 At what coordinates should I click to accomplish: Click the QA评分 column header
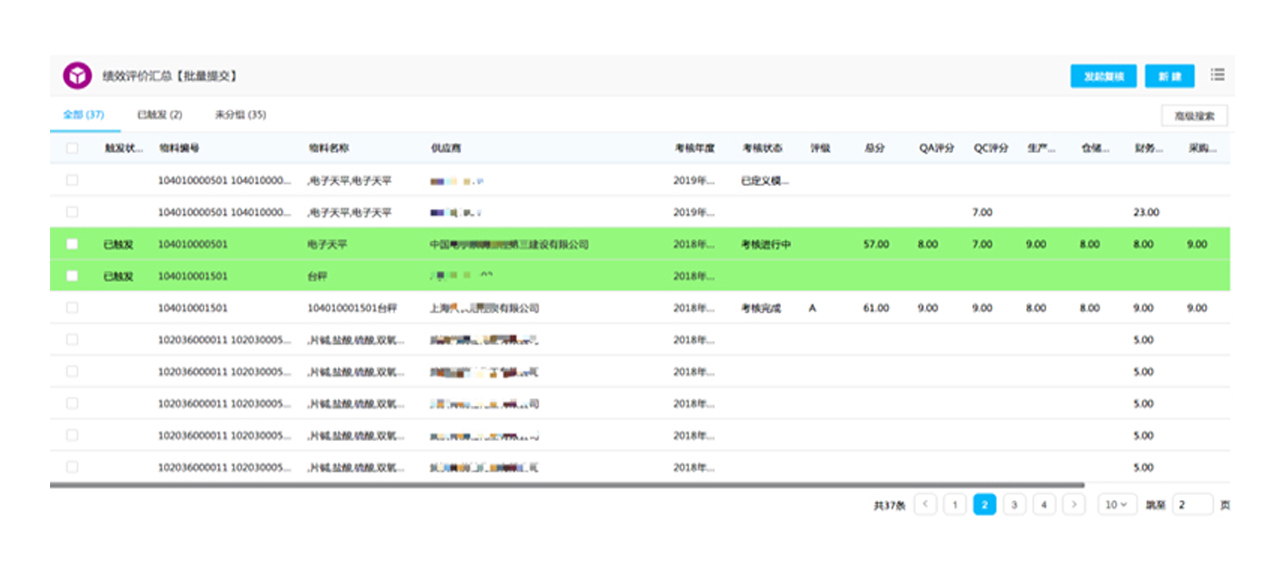click(x=936, y=148)
